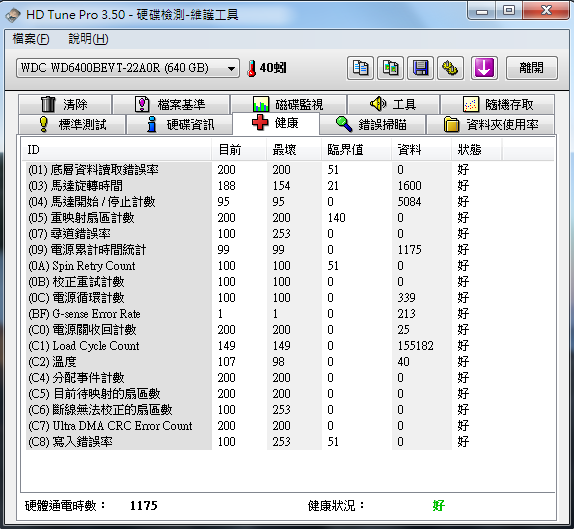Click the data value 5084
Viewport: 574px width, 529px height.
(409, 202)
